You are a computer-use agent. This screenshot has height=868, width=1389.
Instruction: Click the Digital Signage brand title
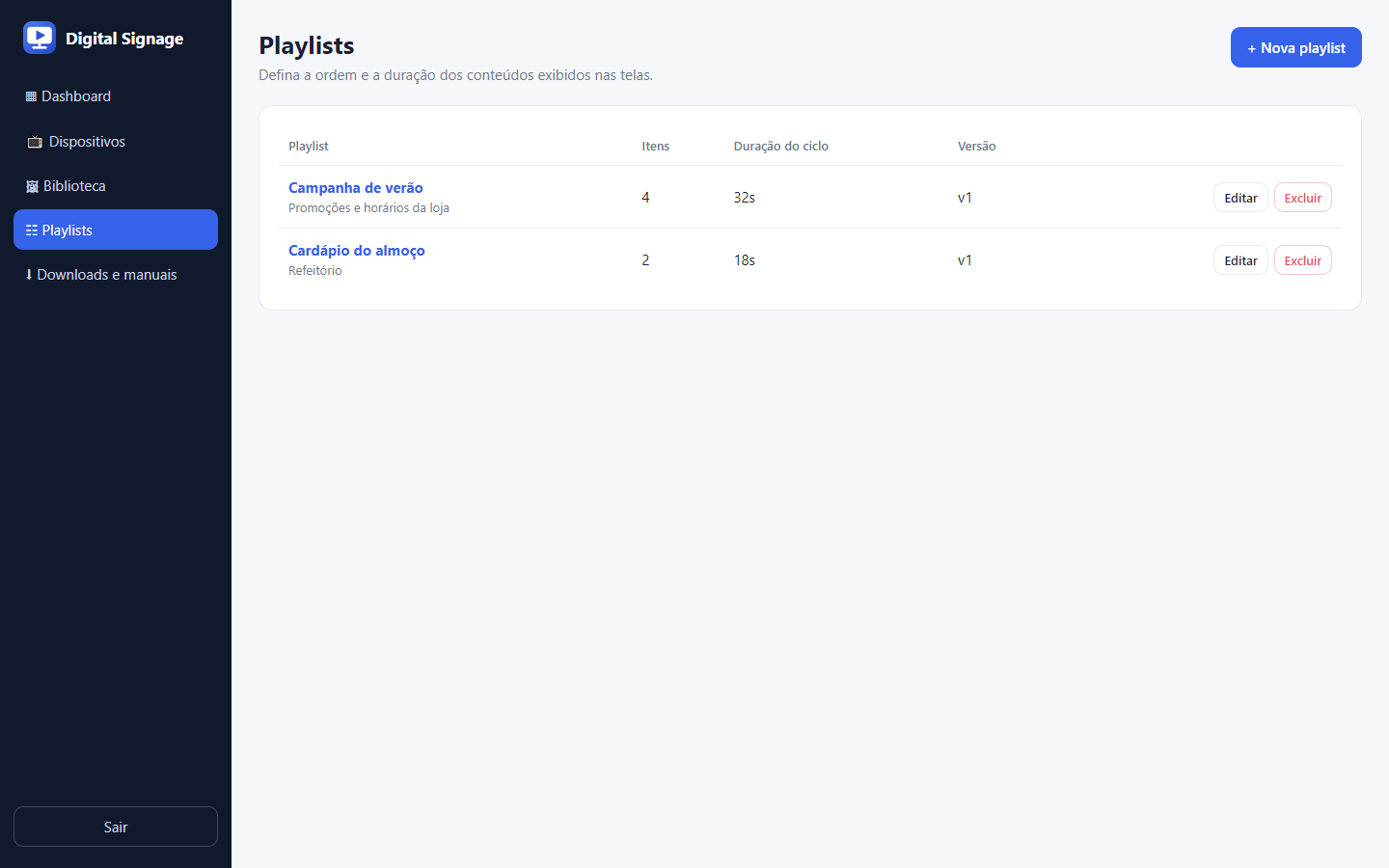tap(124, 39)
